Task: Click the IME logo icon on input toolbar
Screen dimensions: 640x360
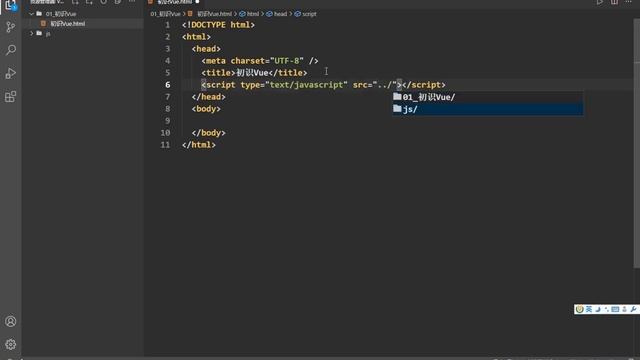Action: (580, 309)
